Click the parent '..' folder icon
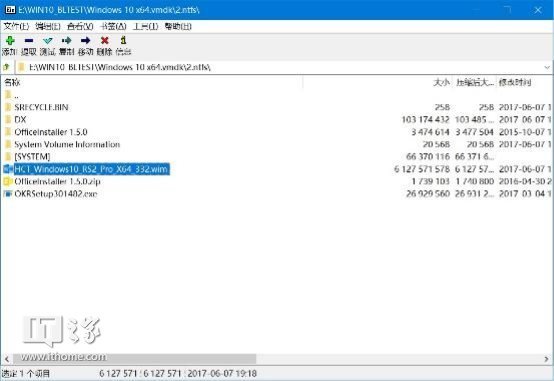This screenshot has width=554, height=381. click(x=8, y=95)
